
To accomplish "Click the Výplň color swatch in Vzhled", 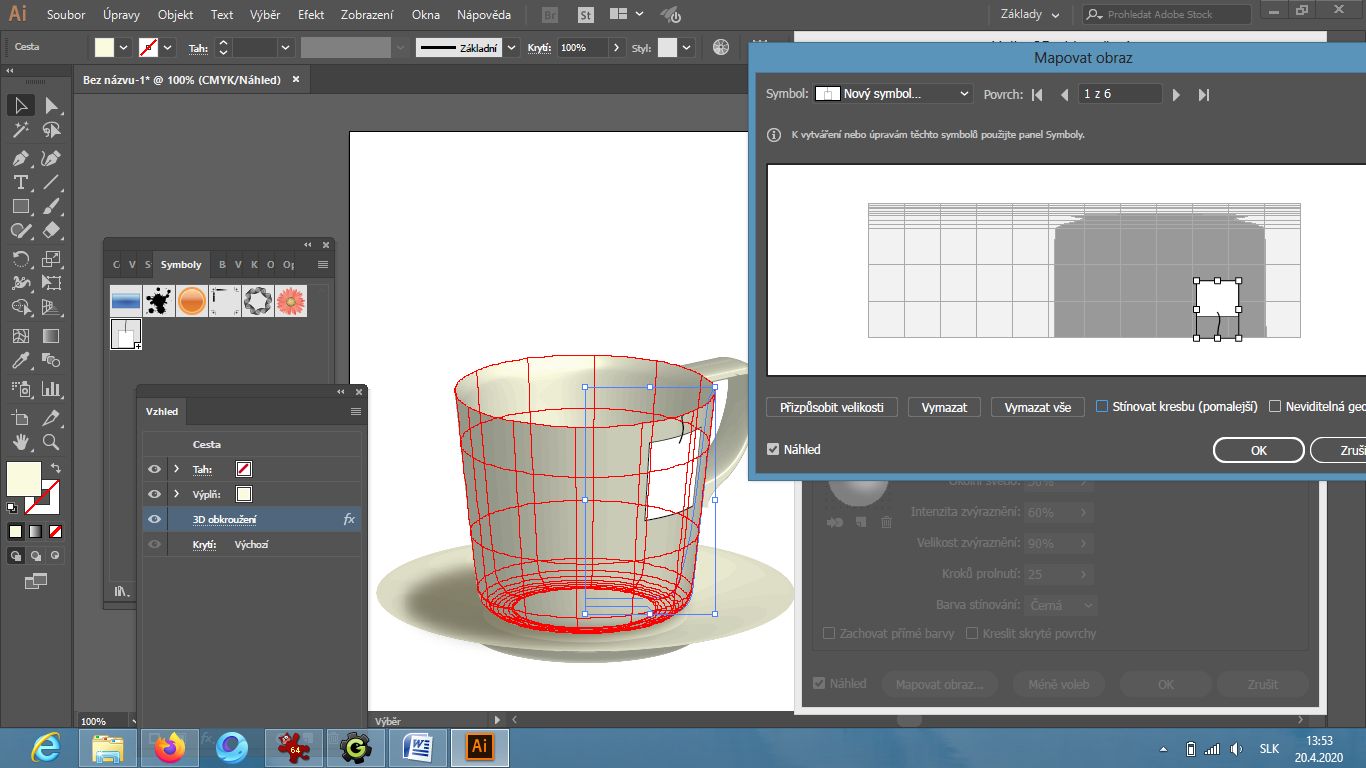I will [243, 494].
